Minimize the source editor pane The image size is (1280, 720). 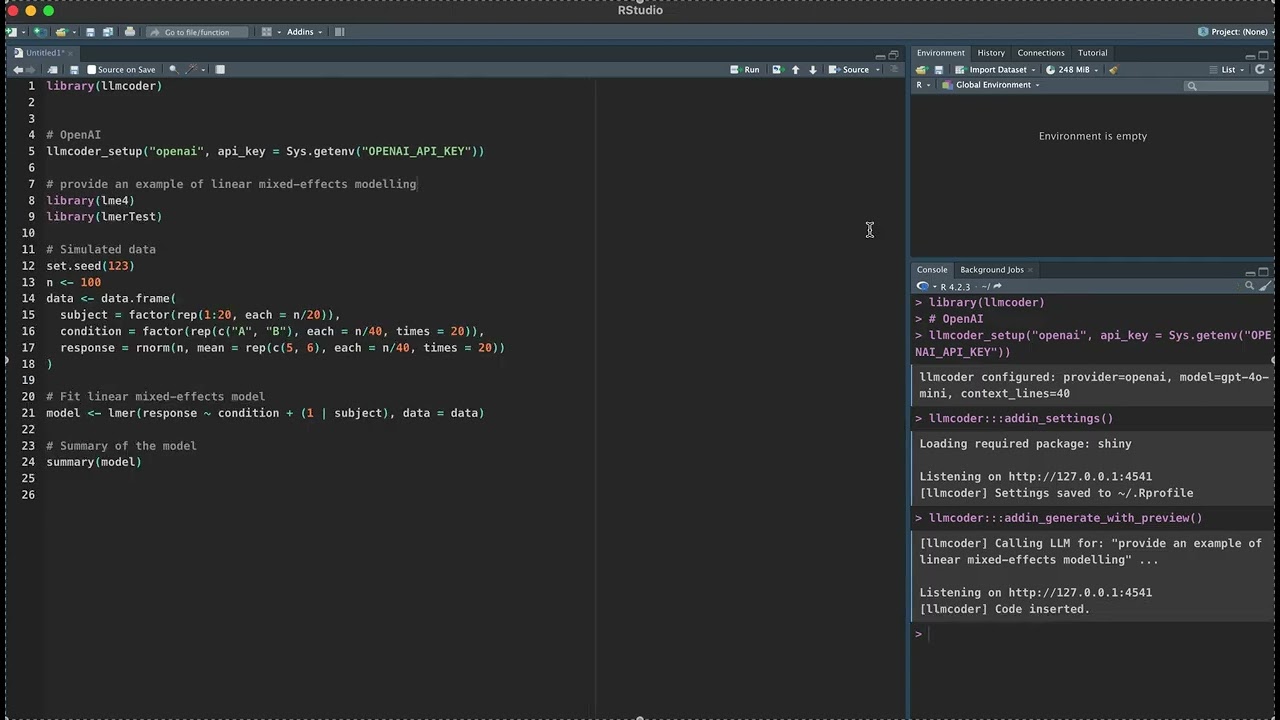point(880,56)
